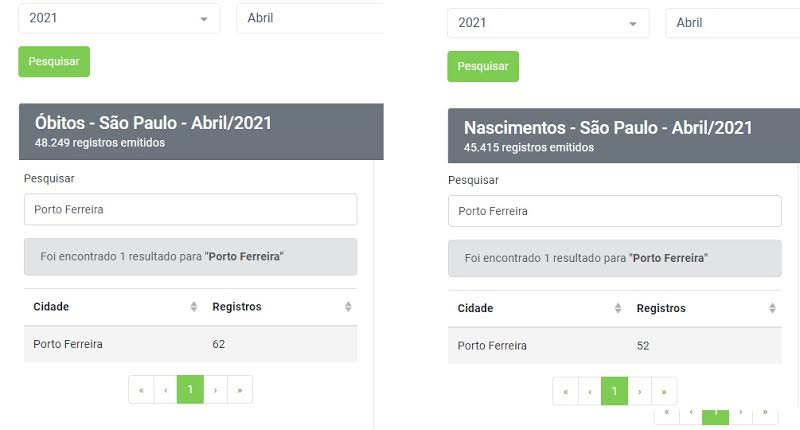Go to last page in Nascimentos pagination
The width and height of the screenshot is (800, 430).
click(665, 391)
